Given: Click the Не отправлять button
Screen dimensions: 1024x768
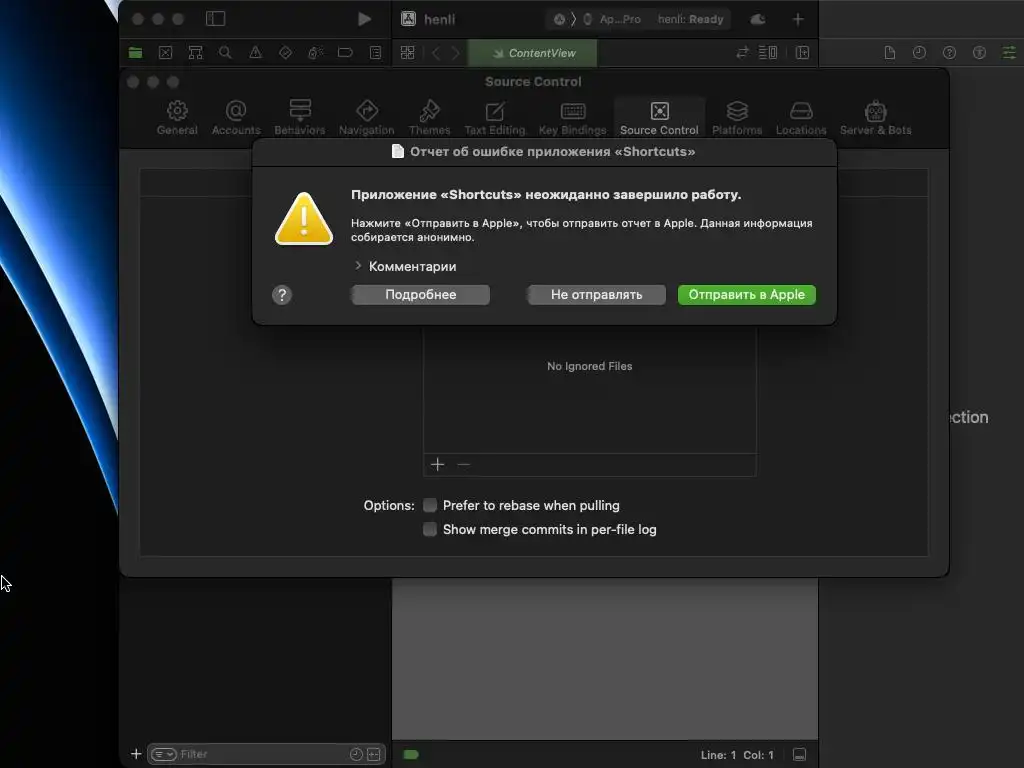Looking at the screenshot, I should 596,295.
